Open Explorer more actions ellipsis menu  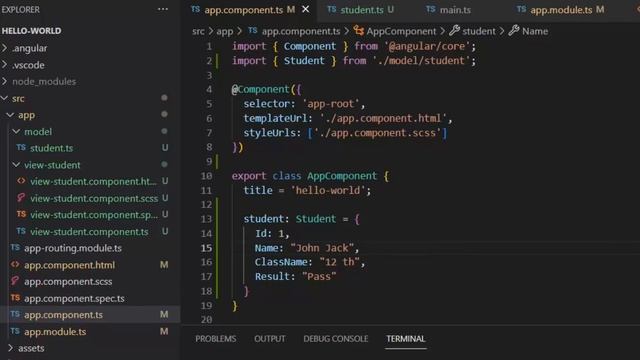click(162, 9)
